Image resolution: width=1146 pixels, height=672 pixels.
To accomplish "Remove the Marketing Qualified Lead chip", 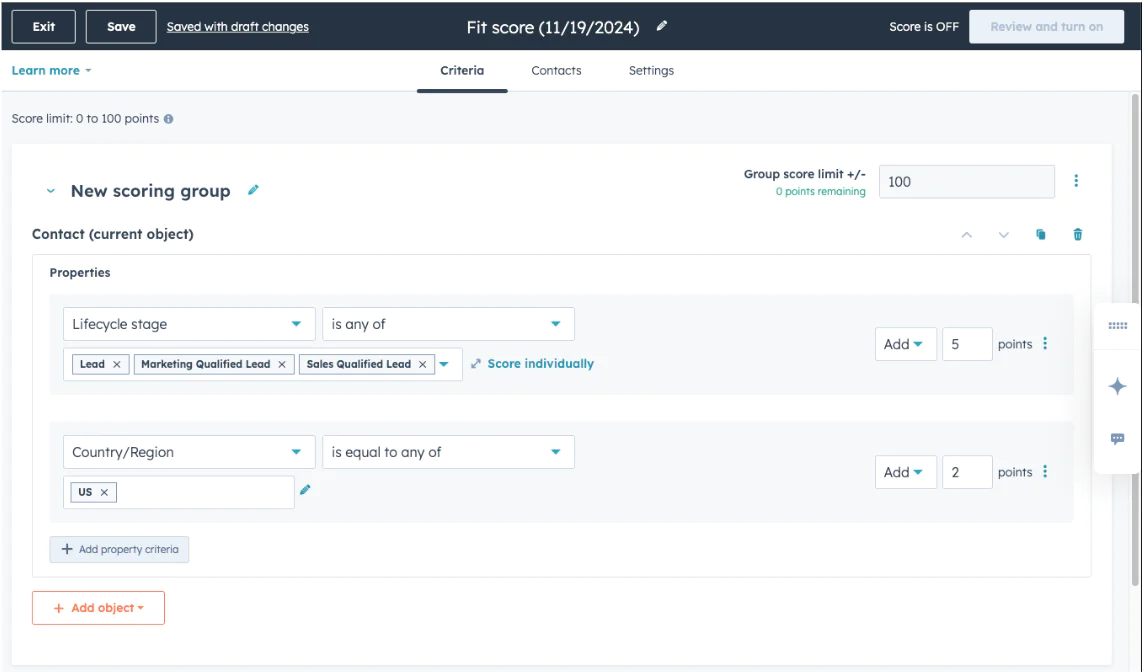I will tap(281, 364).
